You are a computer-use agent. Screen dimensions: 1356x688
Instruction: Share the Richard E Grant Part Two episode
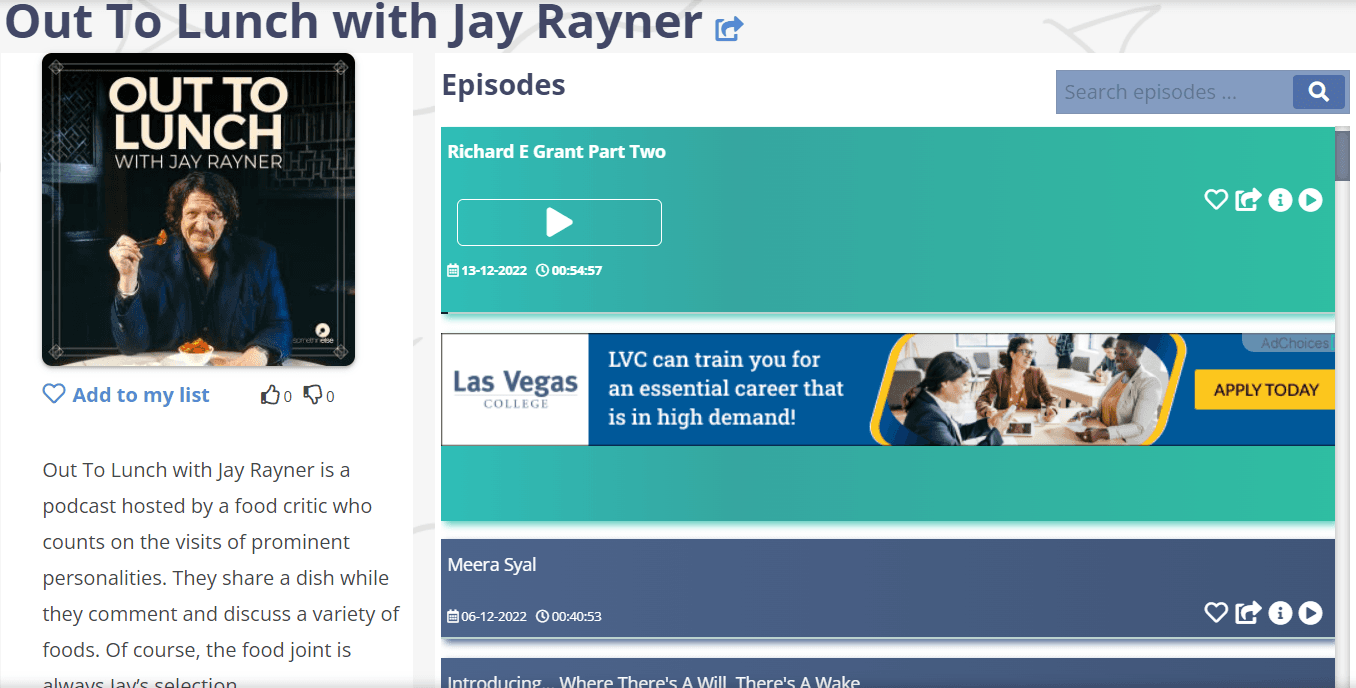coord(1248,200)
